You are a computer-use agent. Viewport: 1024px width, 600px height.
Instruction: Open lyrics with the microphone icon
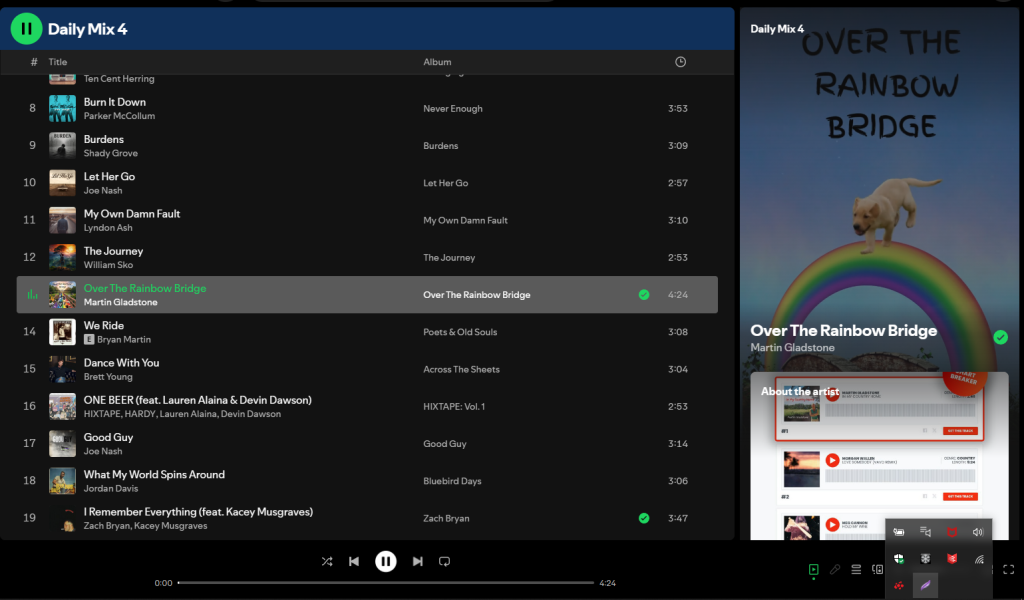tap(835, 570)
